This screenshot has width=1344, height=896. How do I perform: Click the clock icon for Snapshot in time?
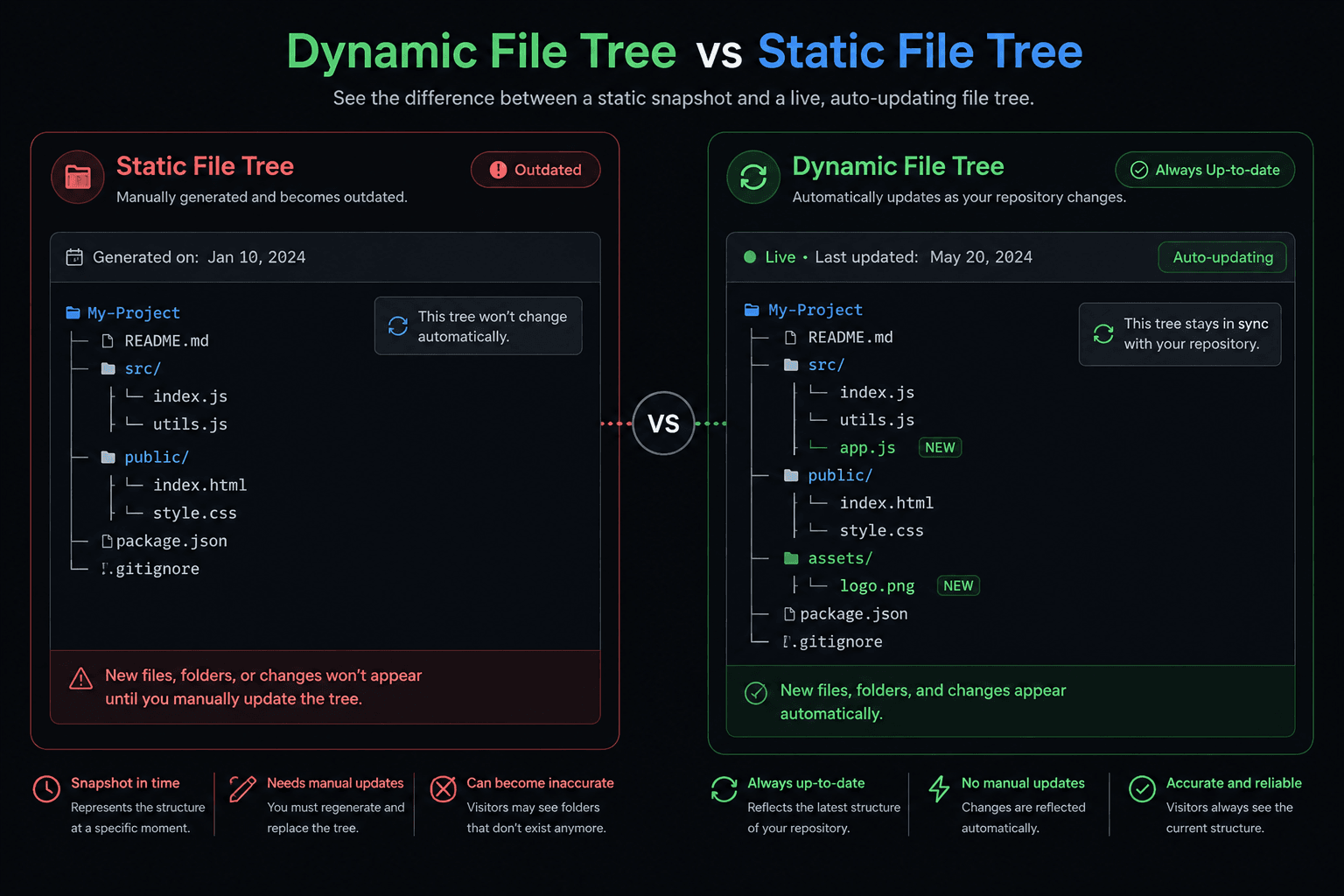click(x=46, y=789)
